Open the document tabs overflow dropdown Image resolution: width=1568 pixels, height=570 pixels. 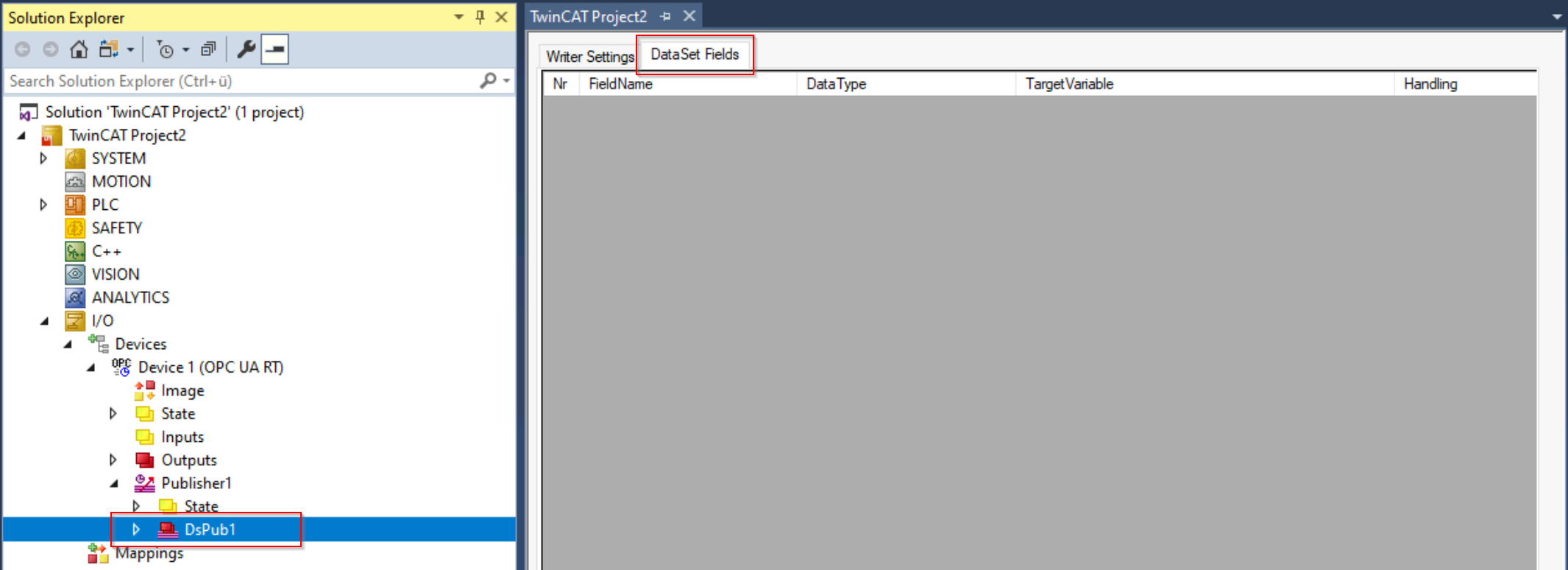pyautogui.click(x=1557, y=16)
